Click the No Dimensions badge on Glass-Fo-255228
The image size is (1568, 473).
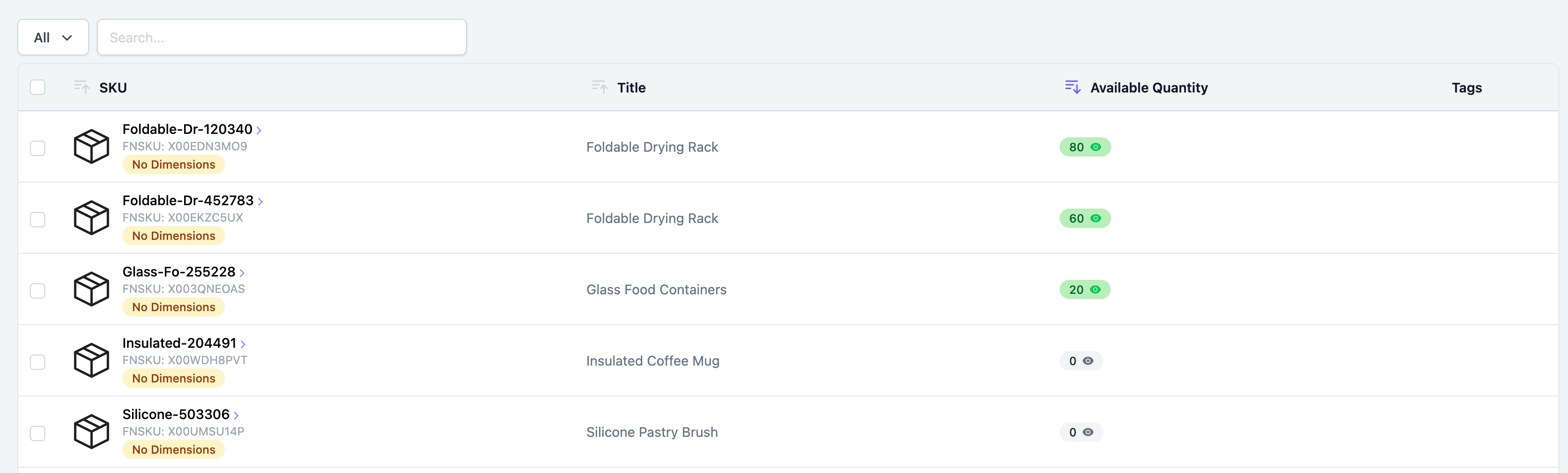point(173,307)
